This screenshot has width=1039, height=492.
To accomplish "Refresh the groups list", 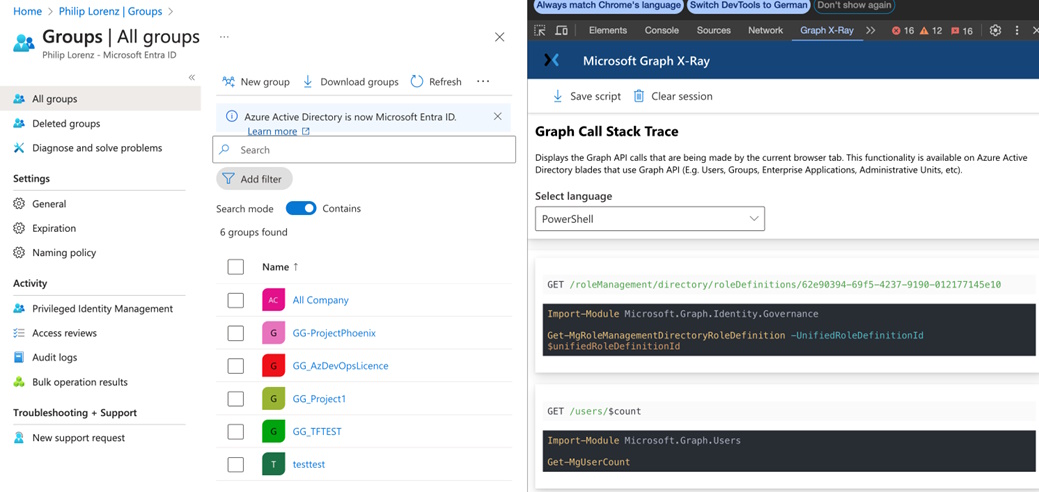I will pyautogui.click(x=436, y=82).
